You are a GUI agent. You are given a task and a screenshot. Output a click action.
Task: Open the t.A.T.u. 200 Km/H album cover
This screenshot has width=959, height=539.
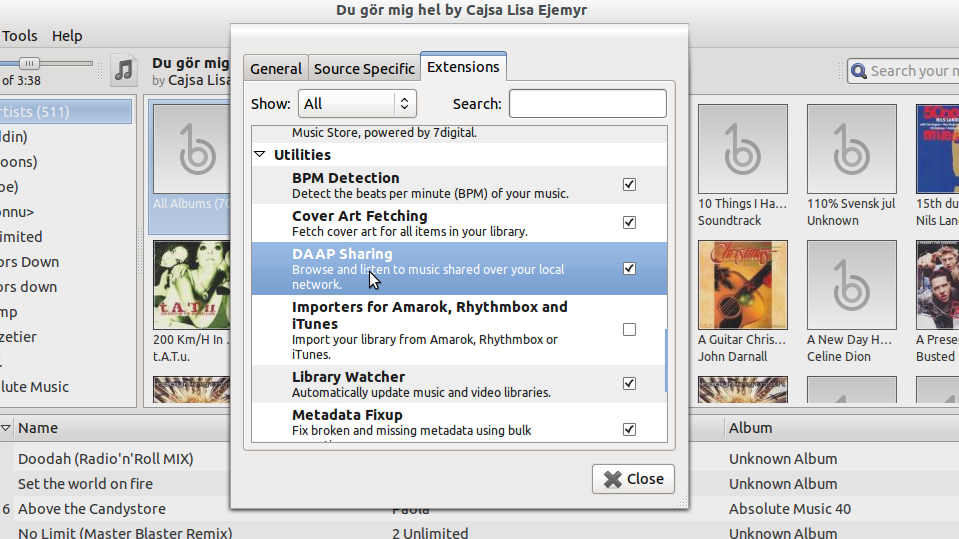pos(192,284)
